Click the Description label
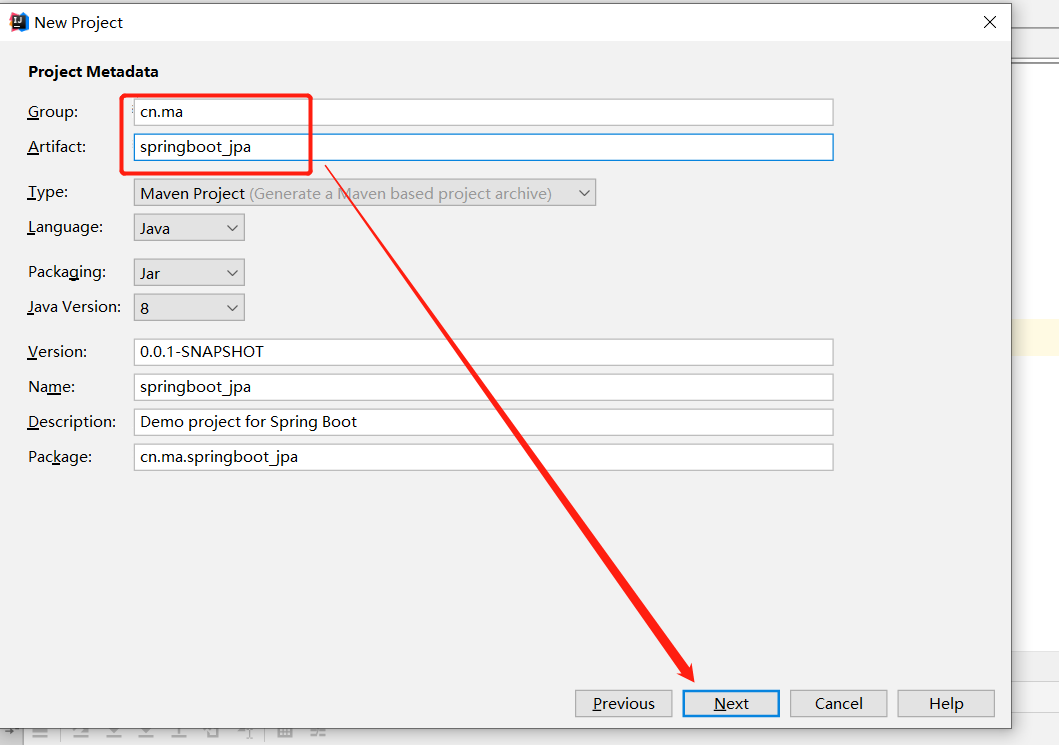 (x=72, y=422)
